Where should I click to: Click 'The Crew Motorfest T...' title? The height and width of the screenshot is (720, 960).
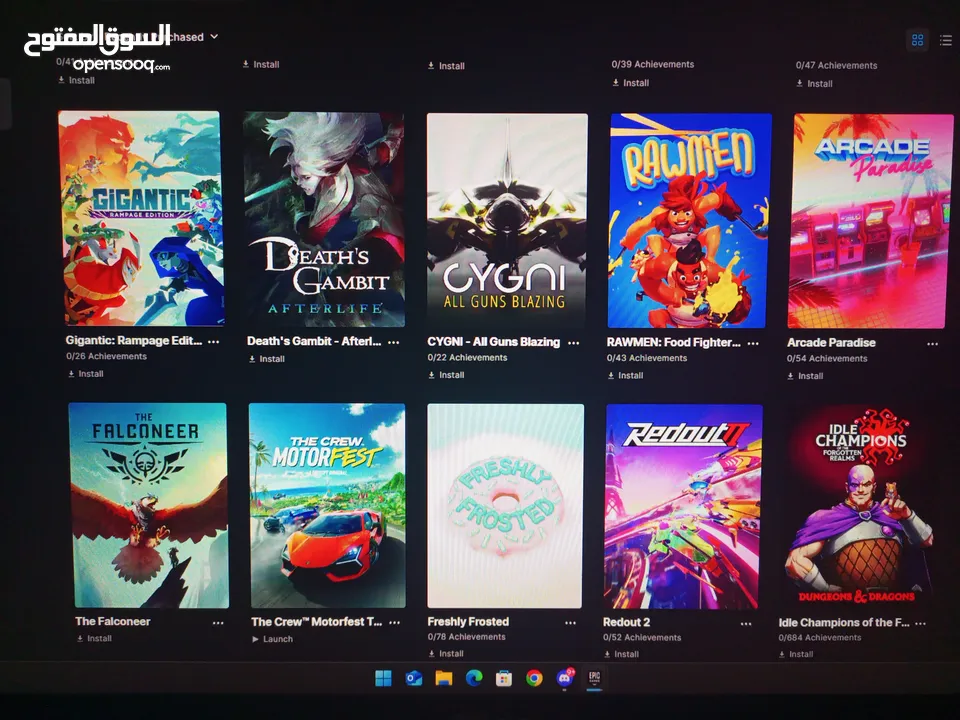[x=317, y=621]
